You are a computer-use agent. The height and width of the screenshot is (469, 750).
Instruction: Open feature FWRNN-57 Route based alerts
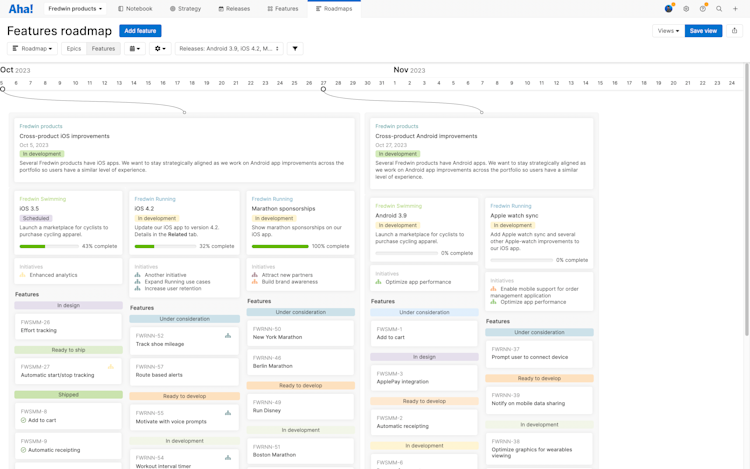click(x=184, y=371)
